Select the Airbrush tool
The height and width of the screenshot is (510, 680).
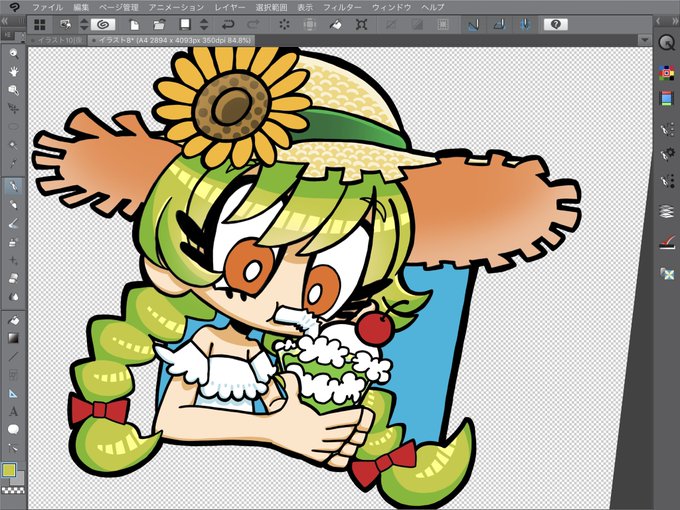13,242
